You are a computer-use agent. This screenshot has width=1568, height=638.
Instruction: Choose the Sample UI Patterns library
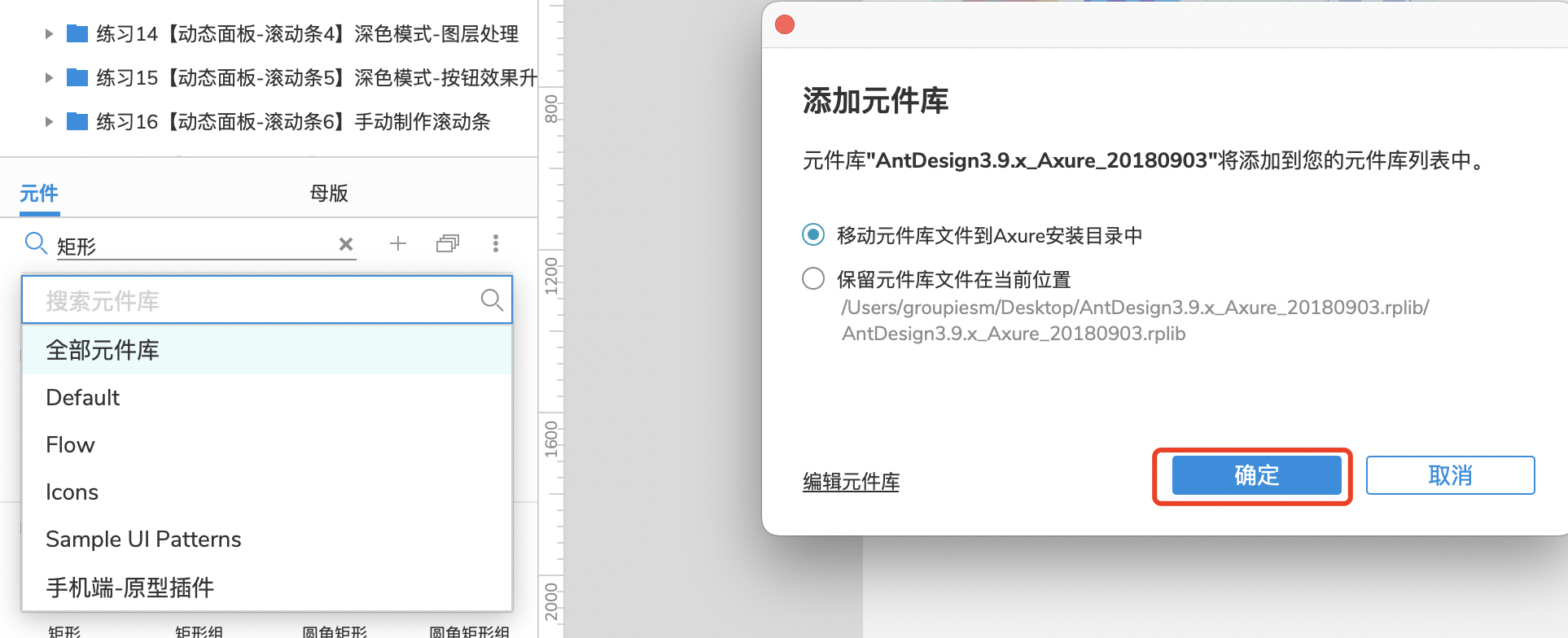pos(267,539)
